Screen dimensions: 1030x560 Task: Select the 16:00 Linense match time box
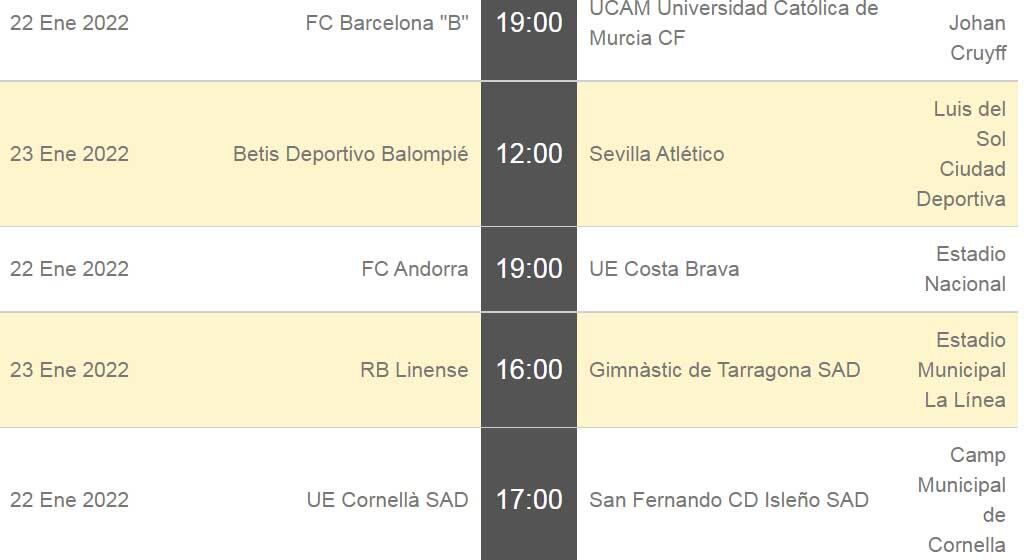tap(529, 370)
